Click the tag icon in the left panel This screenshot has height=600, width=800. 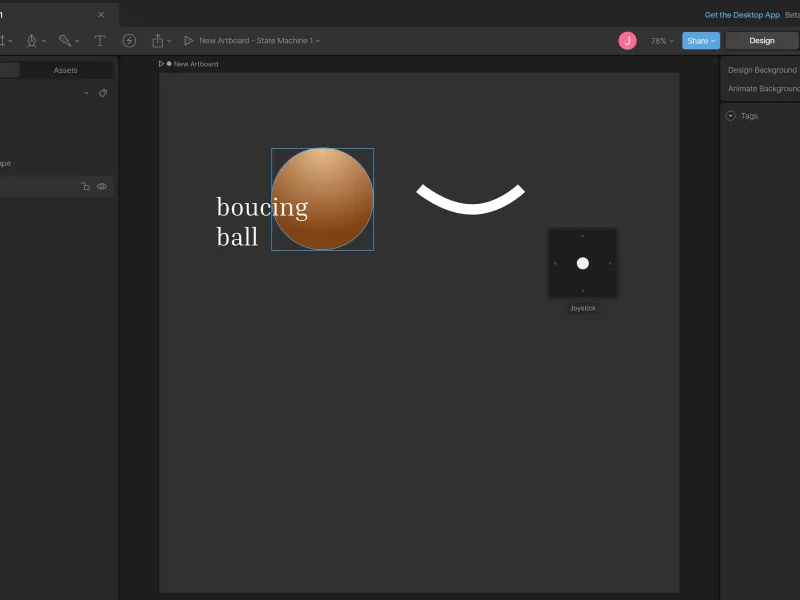click(x=103, y=93)
